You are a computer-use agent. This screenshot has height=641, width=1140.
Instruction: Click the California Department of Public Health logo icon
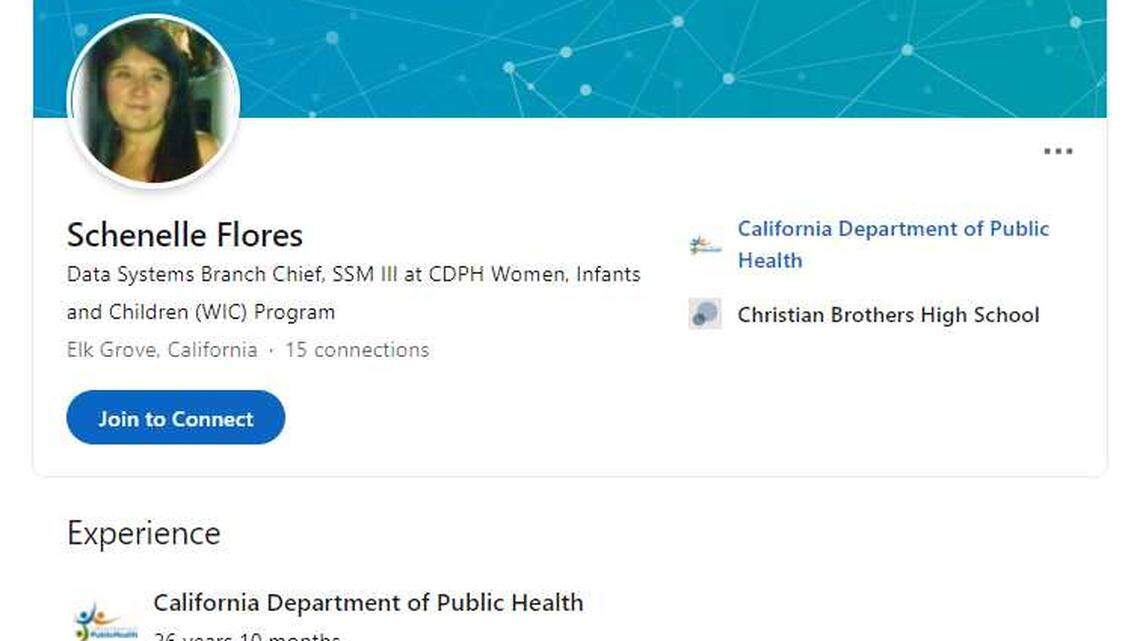(704, 244)
